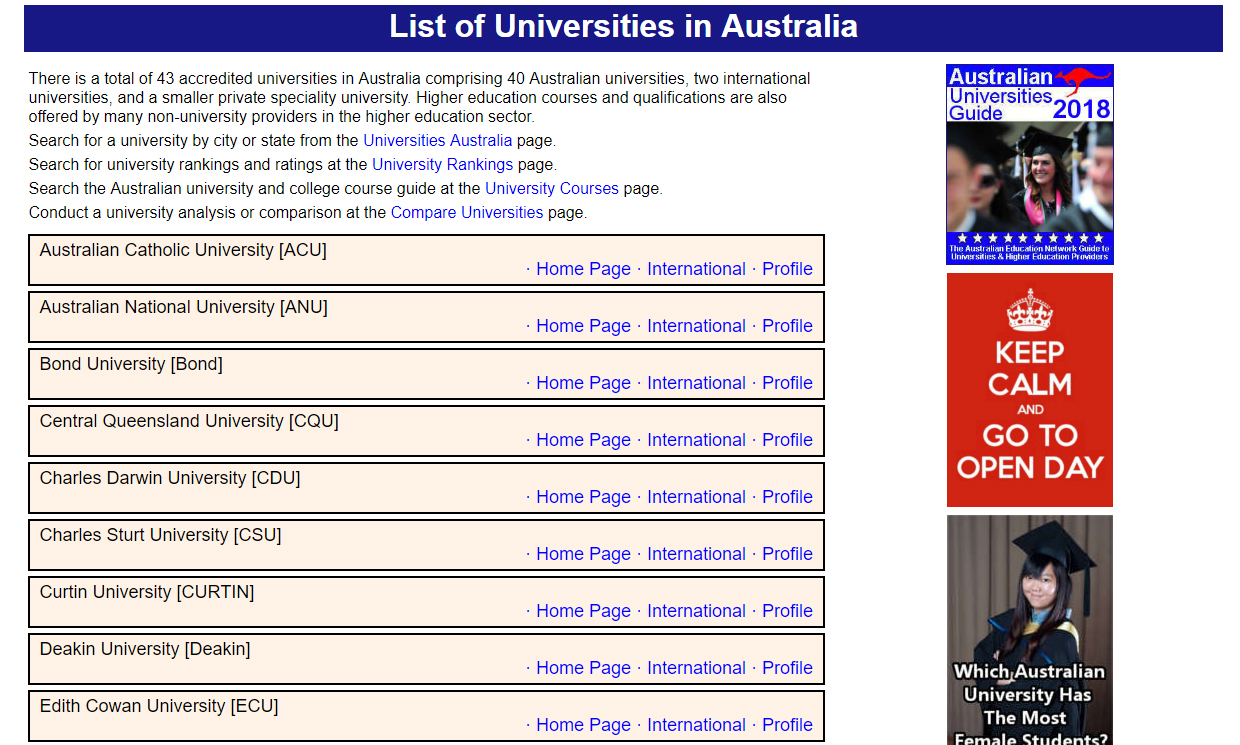The height and width of the screenshot is (745, 1240).
Task: Open Home Page for Australian Catholic University
Action: tap(583, 269)
